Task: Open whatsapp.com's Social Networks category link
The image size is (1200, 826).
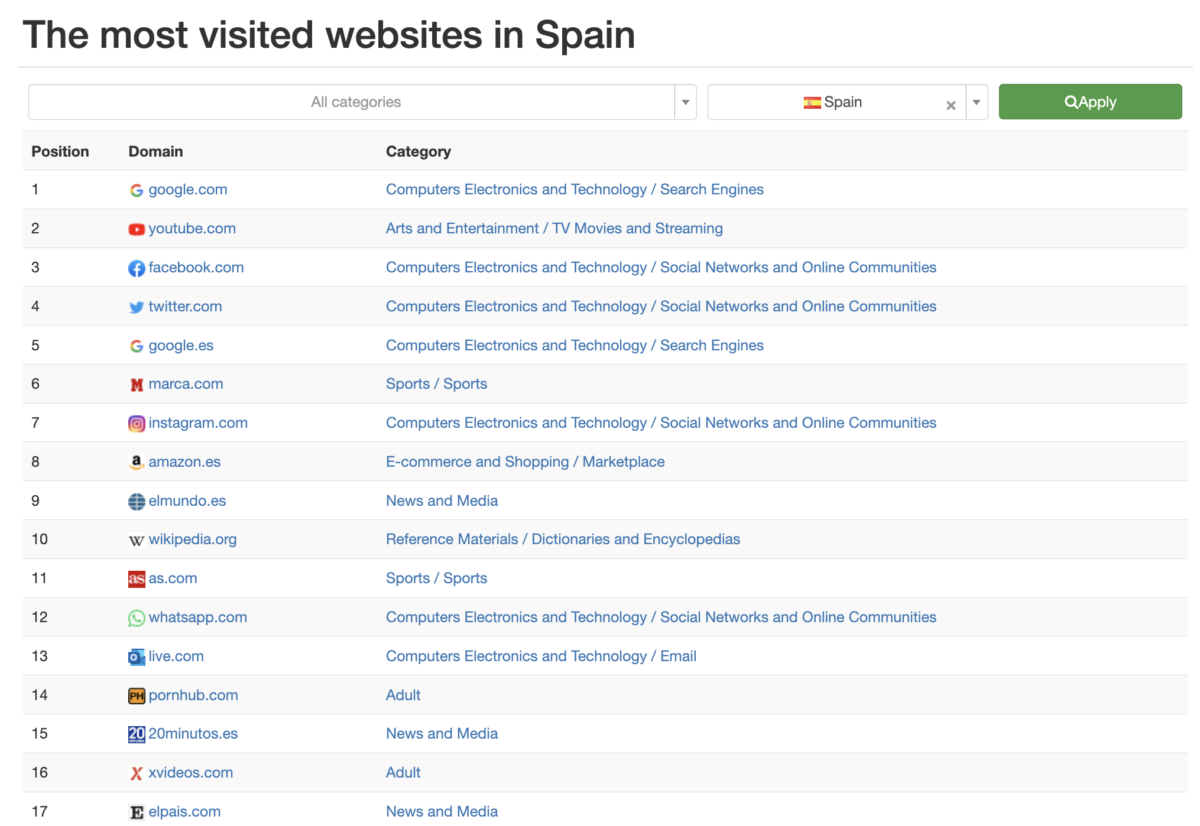Action: click(661, 618)
